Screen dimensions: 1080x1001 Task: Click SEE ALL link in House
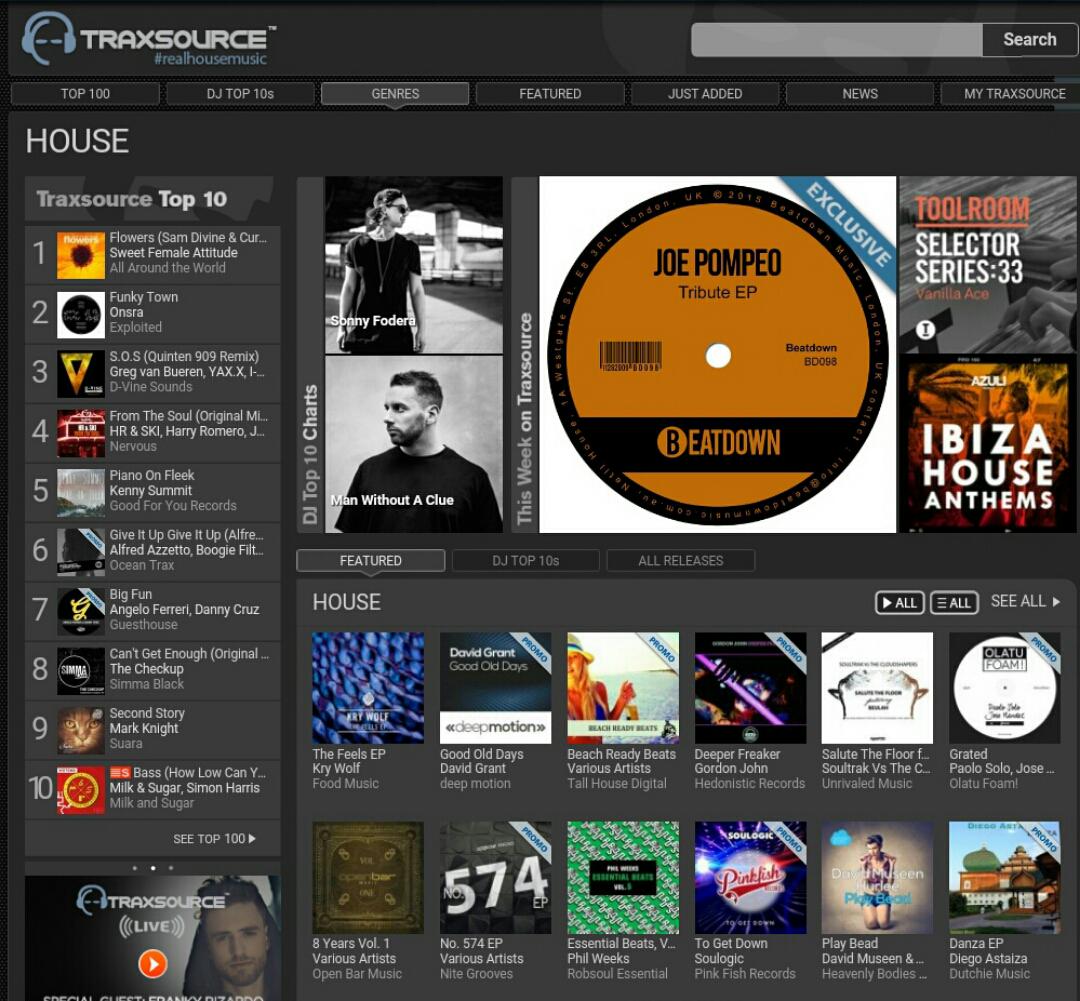pyautogui.click(x=1025, y=601)
